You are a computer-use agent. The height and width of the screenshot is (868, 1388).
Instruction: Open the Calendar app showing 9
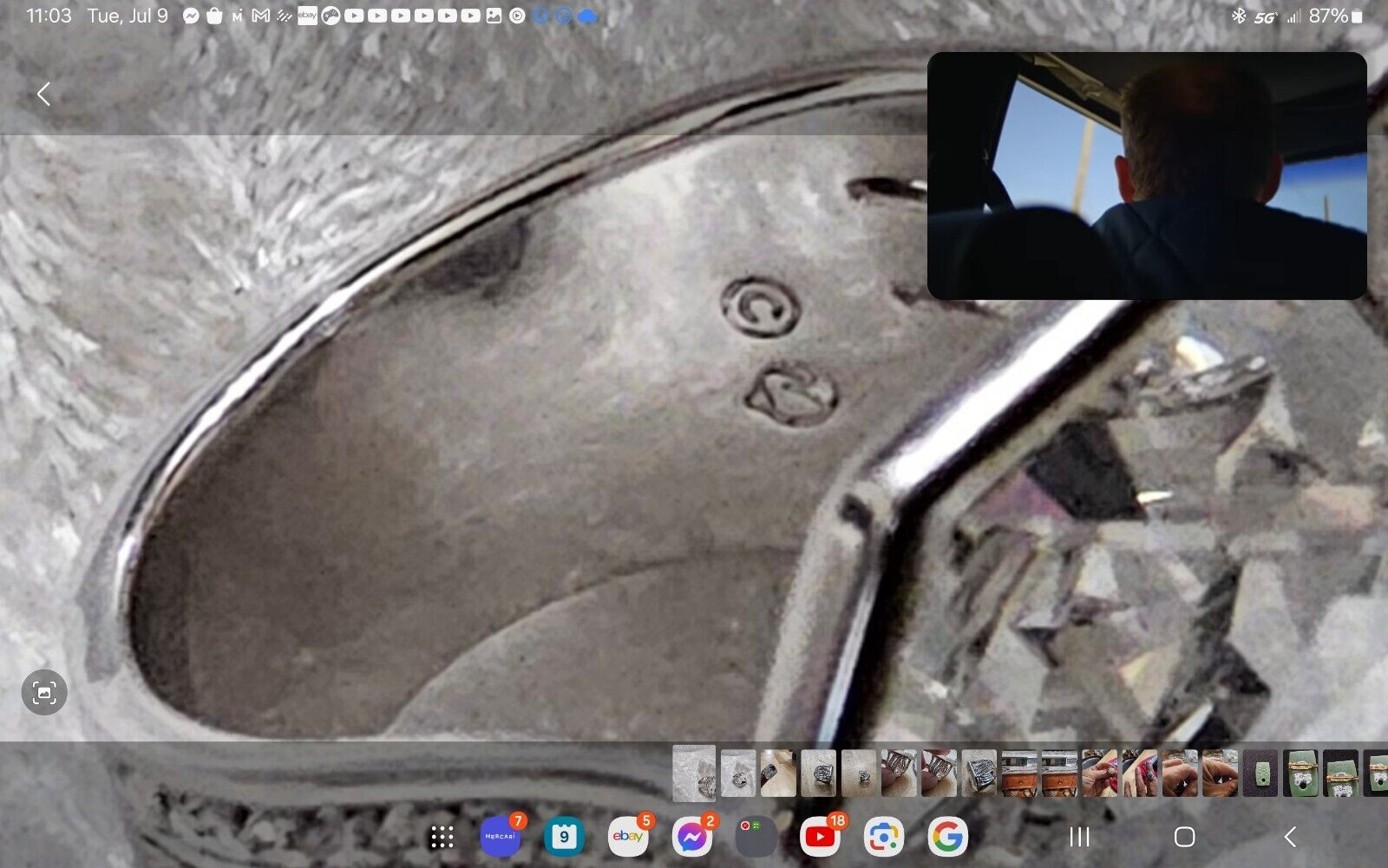(x=564, y=837)
